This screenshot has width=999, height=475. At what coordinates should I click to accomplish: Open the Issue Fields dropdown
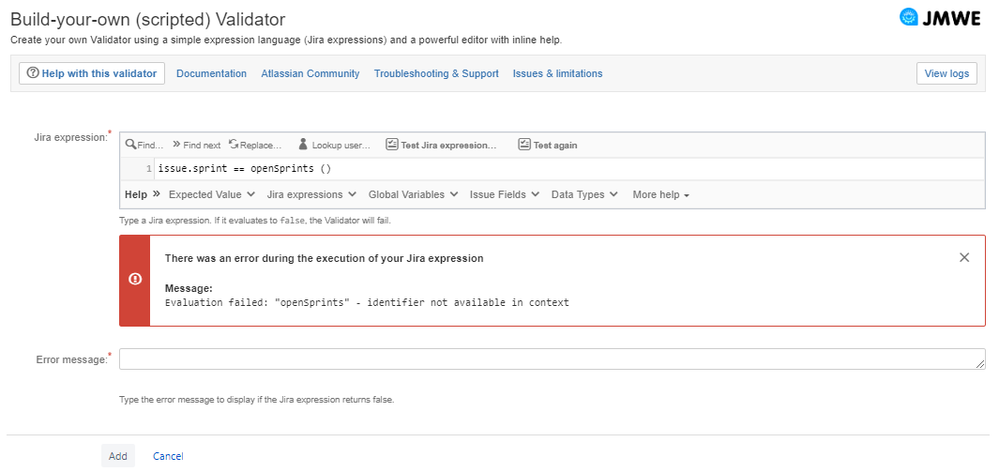pyautogui.click(x=505, y=195)
